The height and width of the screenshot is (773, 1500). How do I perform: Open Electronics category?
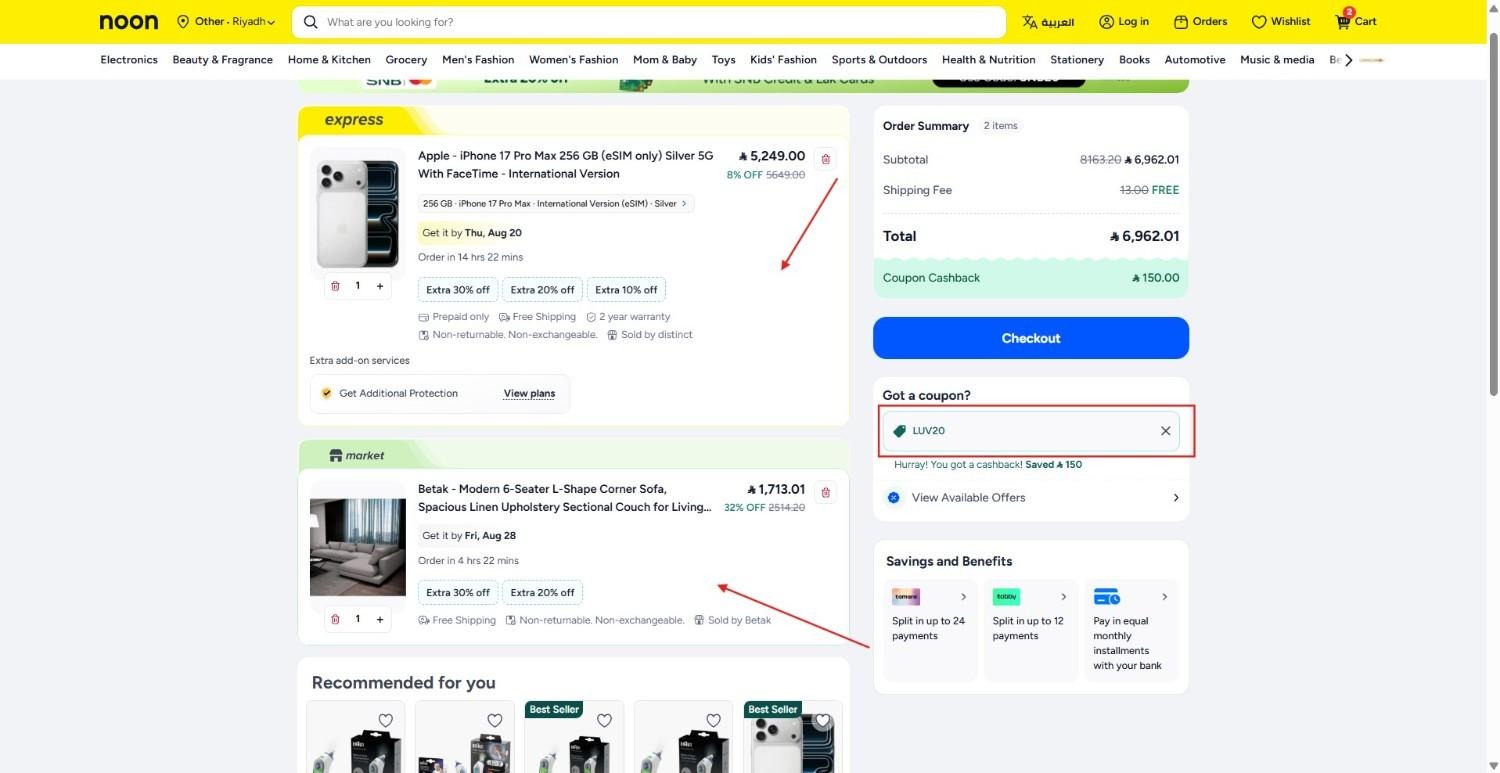coord(129,60)
